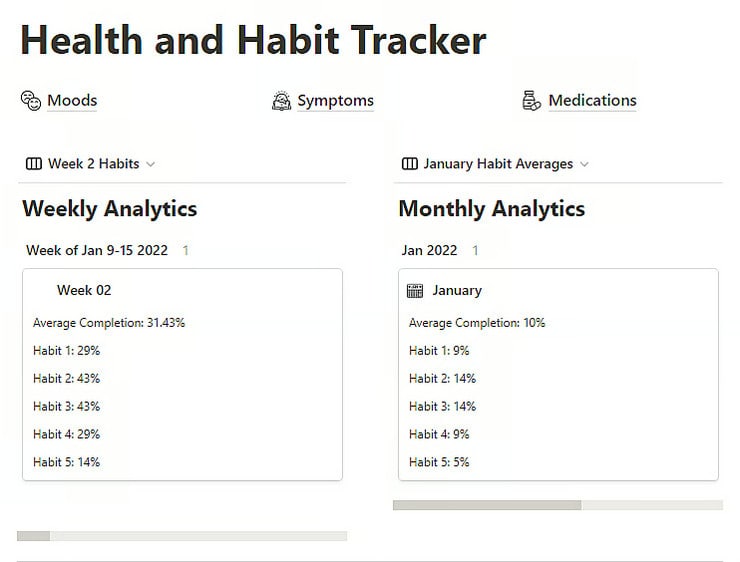Screen dimensions: 740x562
Task: Click the board icon beside Week 2 Habits
Action: tap(34, 164)
